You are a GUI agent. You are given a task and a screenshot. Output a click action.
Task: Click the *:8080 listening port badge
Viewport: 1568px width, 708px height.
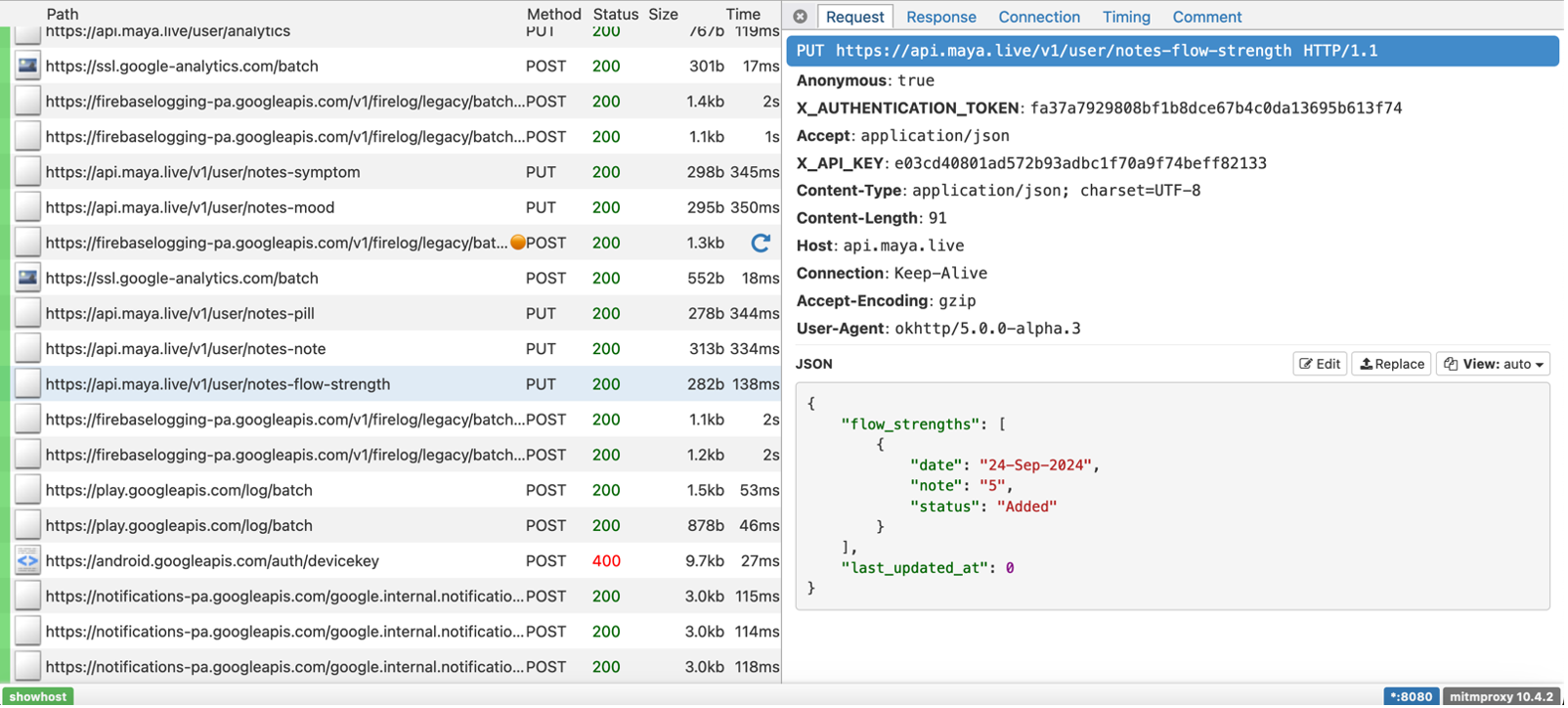pos(1411,696)
